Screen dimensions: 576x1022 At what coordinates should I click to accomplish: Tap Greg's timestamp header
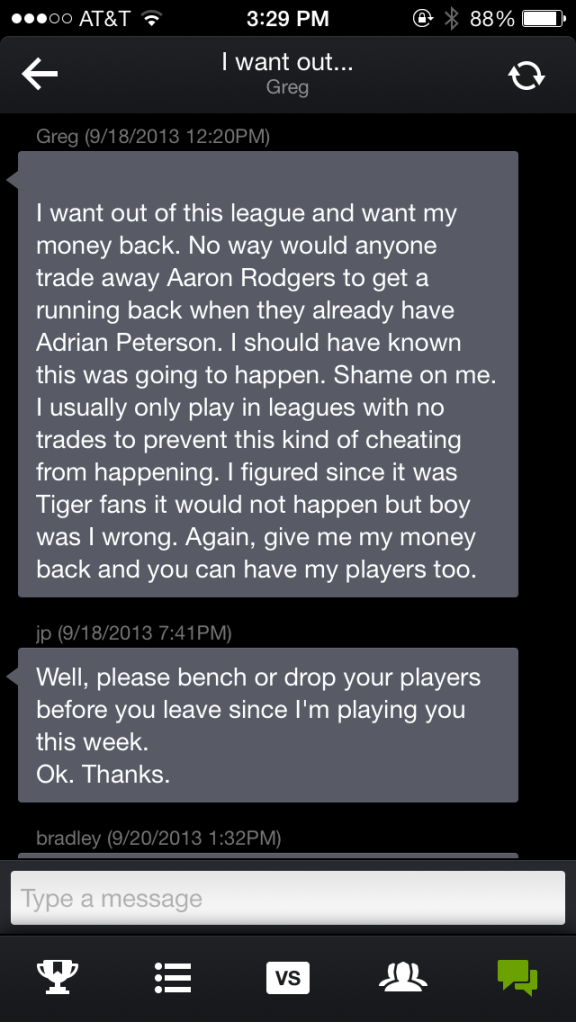(153, 136)
